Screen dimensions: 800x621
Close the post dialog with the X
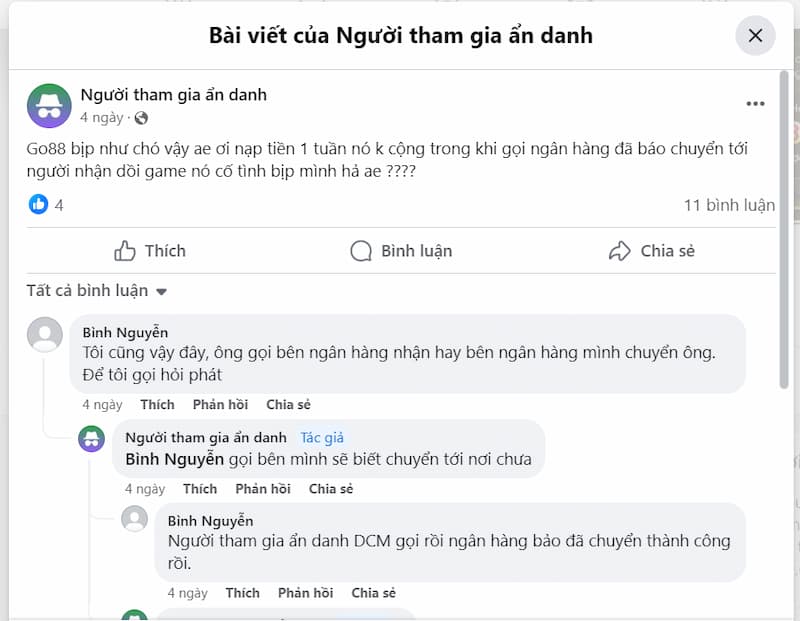tap(756, 35)
